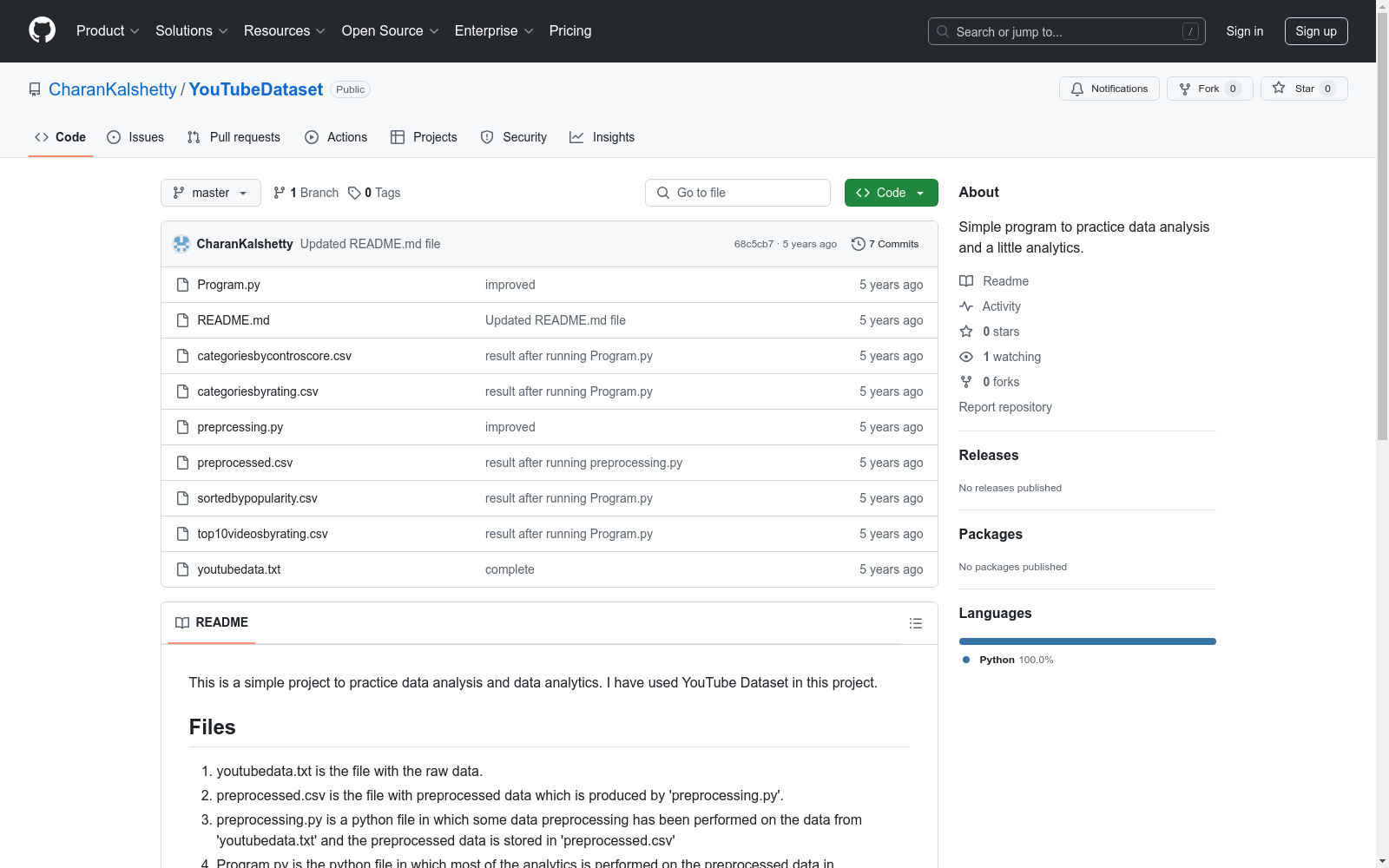This screenshot has width=1389, height=868.
Task: Click the Python language progress bar
Action: 1088,641
